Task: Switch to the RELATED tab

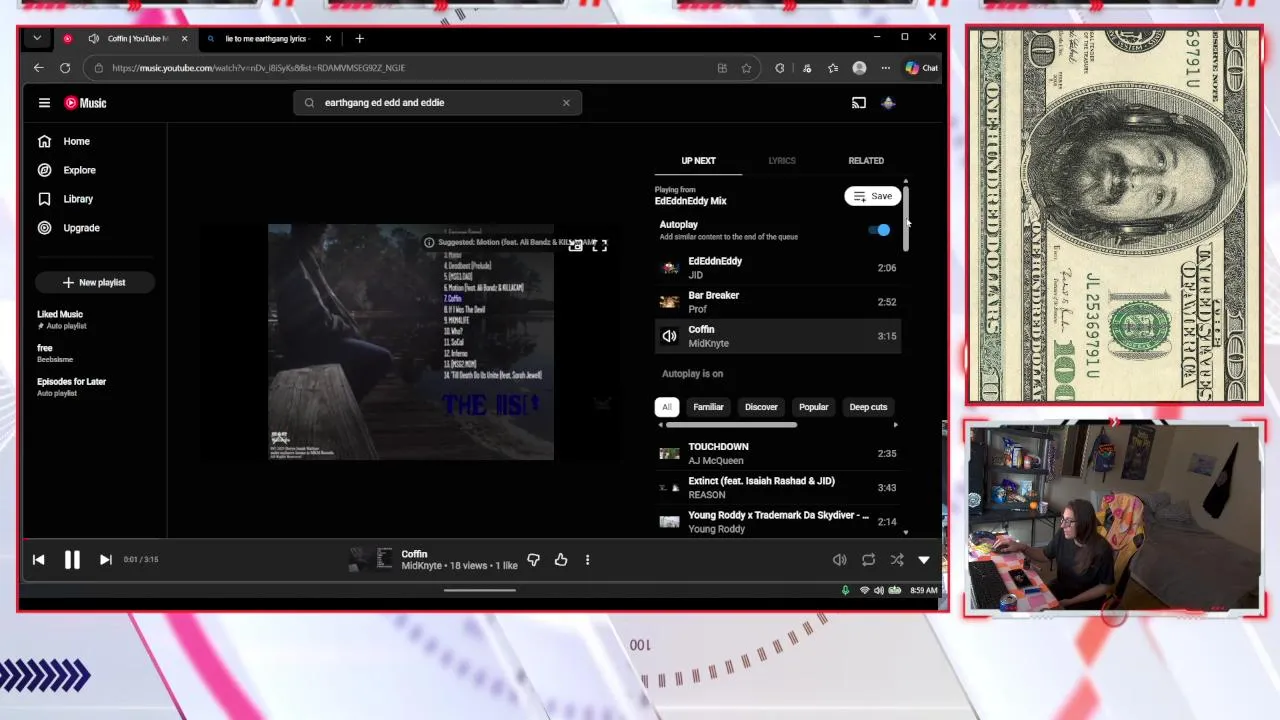Action: [866, 160]
